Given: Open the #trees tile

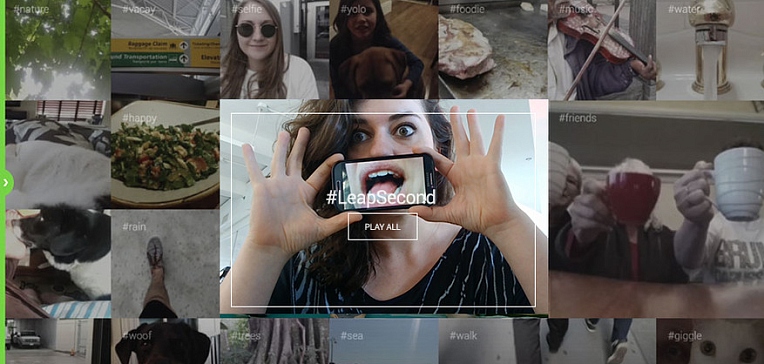Looking at the screenshot, I should tap(274, 341).
